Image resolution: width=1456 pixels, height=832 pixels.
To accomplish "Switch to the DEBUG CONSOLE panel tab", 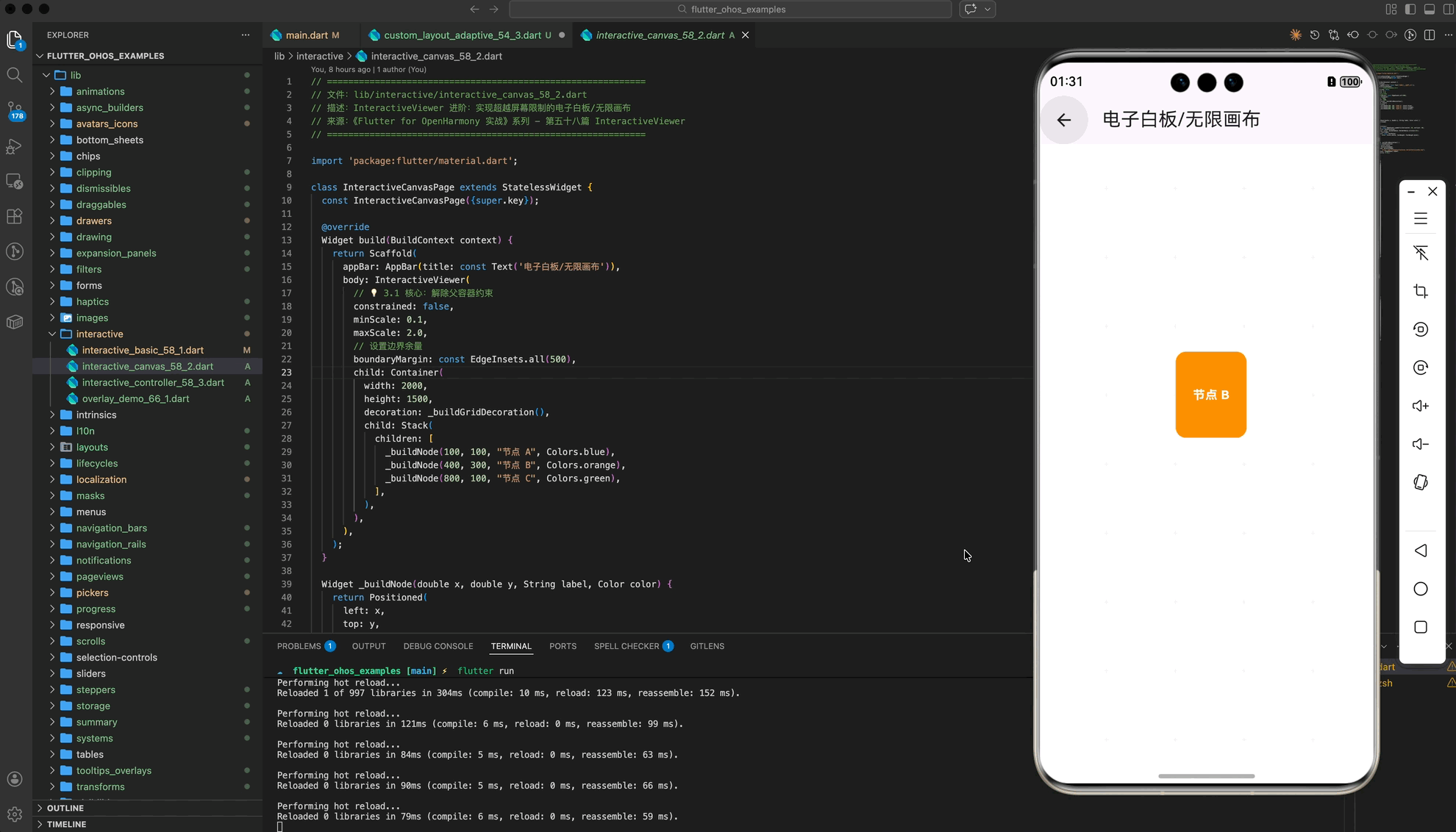I will 438,646.
